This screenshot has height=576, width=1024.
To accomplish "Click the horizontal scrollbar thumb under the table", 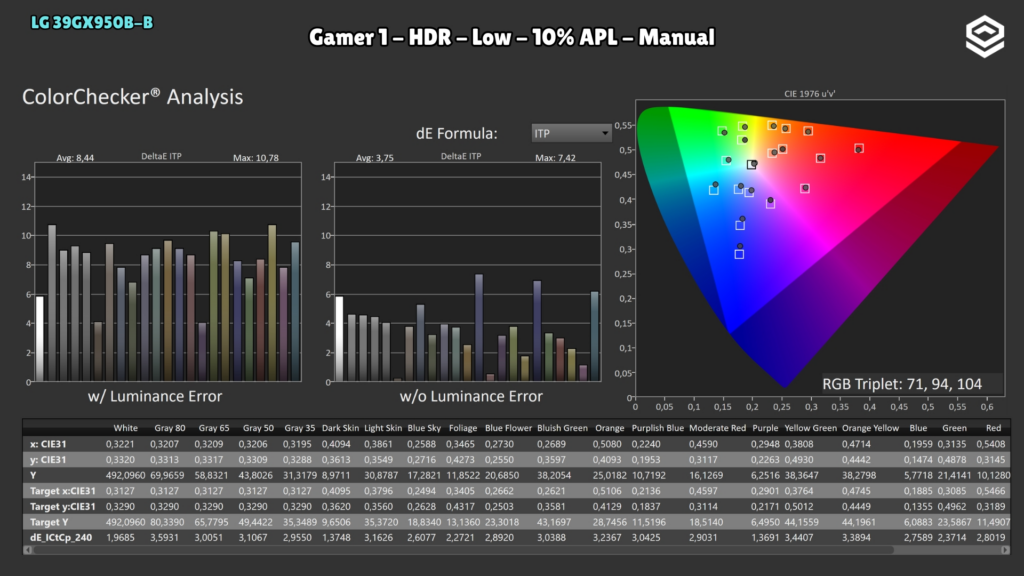I will [x=463, y=550].
